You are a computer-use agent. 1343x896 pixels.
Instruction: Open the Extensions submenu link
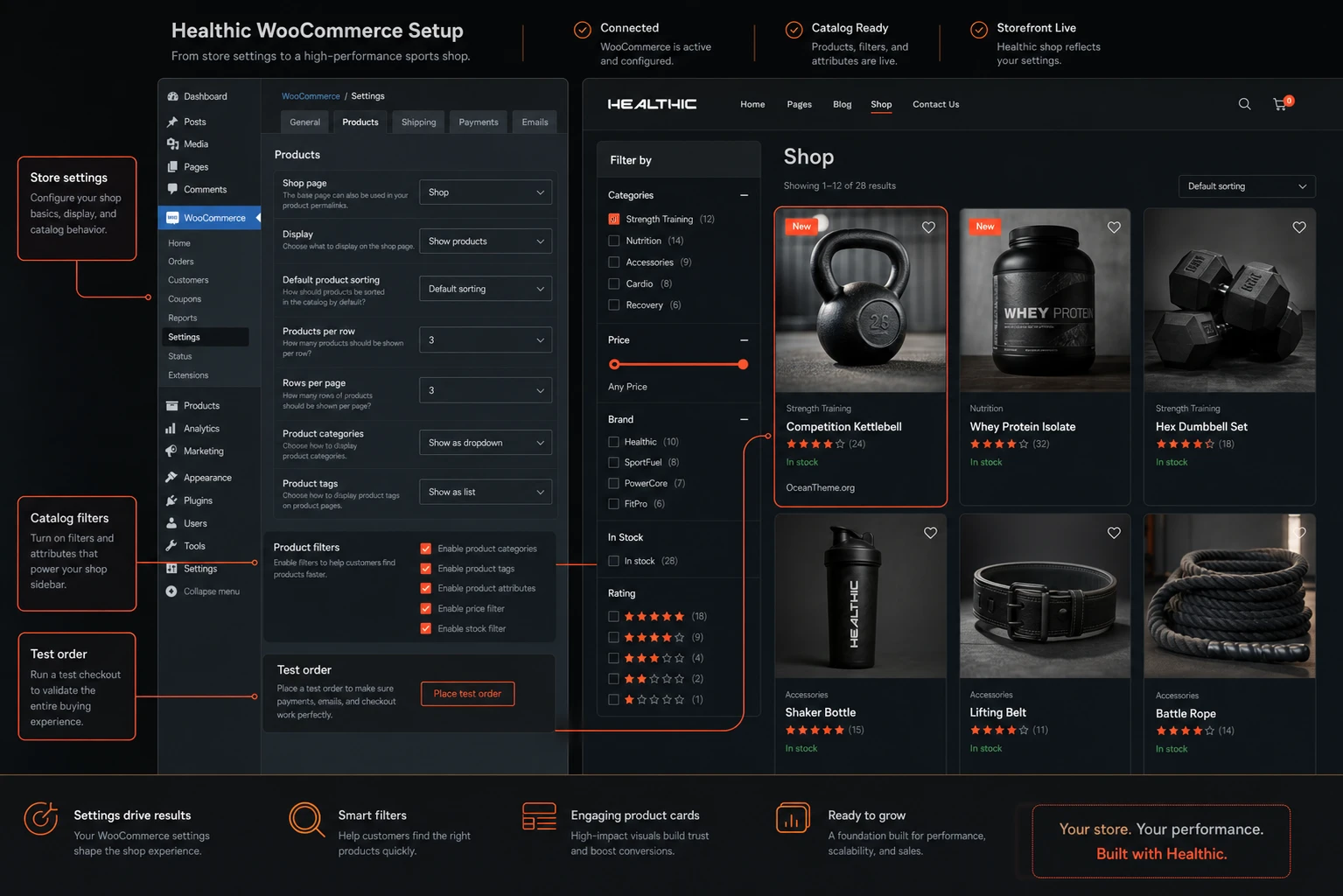coord(188,375)
